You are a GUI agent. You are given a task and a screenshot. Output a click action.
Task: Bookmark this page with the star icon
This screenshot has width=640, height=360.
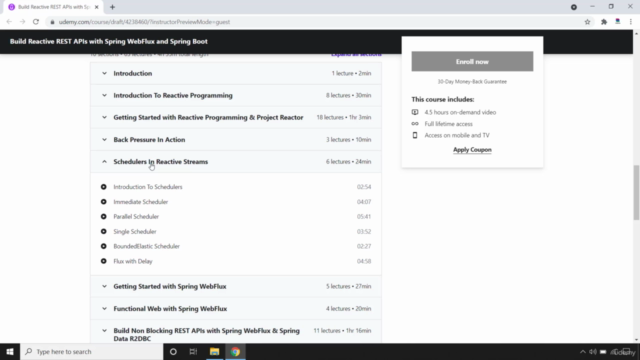tap(587, 22)
